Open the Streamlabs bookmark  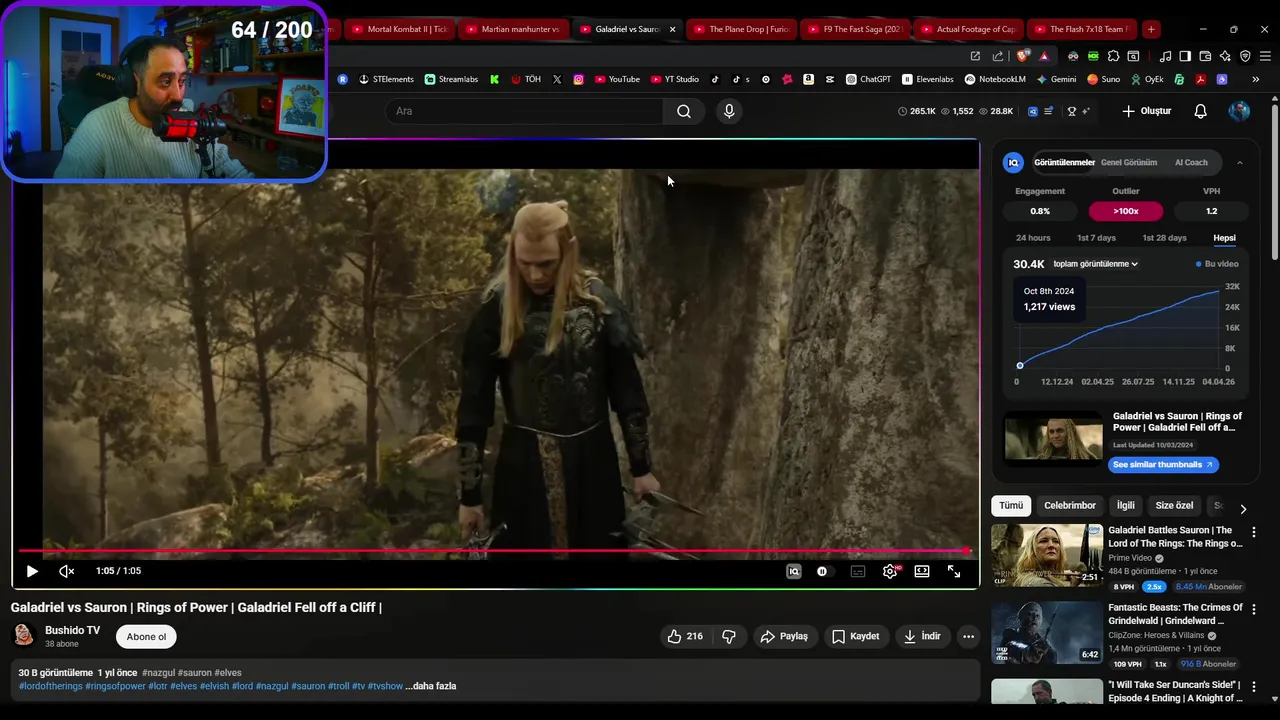(x=451, y=79)
